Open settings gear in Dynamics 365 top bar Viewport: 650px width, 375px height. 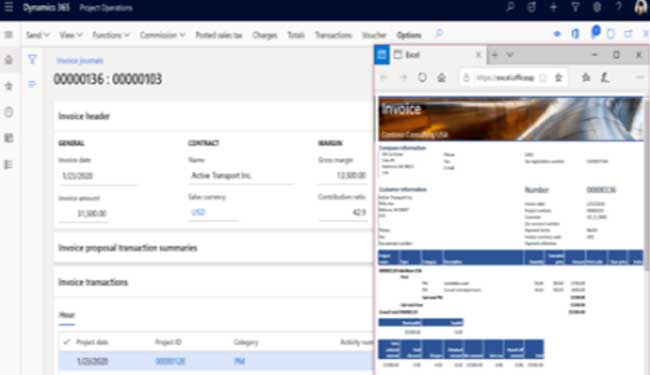(597, 7)
